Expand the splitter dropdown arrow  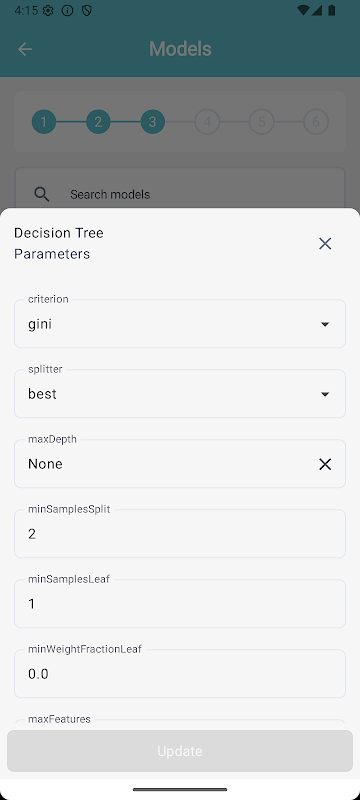pyautogui.click(x=325, y=394)
